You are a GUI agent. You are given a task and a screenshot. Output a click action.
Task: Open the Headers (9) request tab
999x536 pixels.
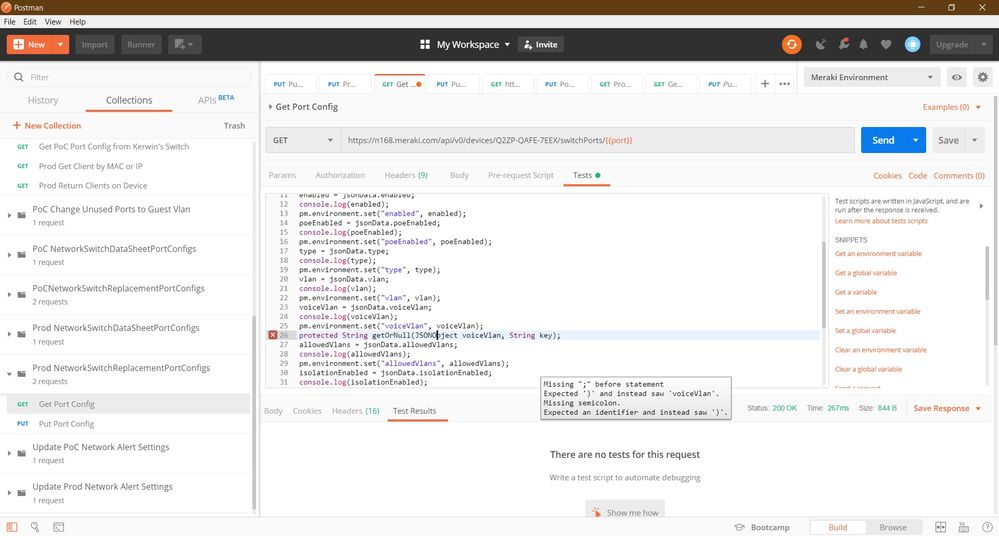(x=406, y=175)
